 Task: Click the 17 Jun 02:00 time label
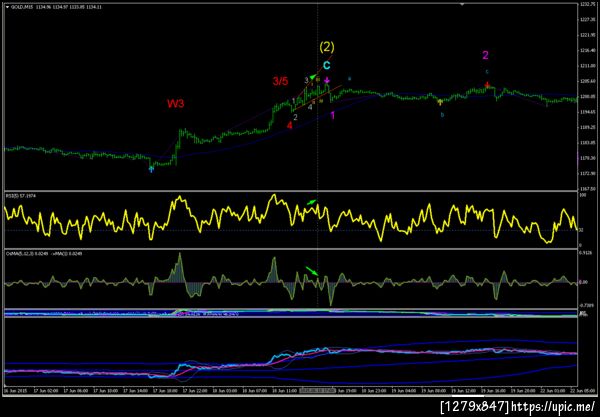coord(46,391)
